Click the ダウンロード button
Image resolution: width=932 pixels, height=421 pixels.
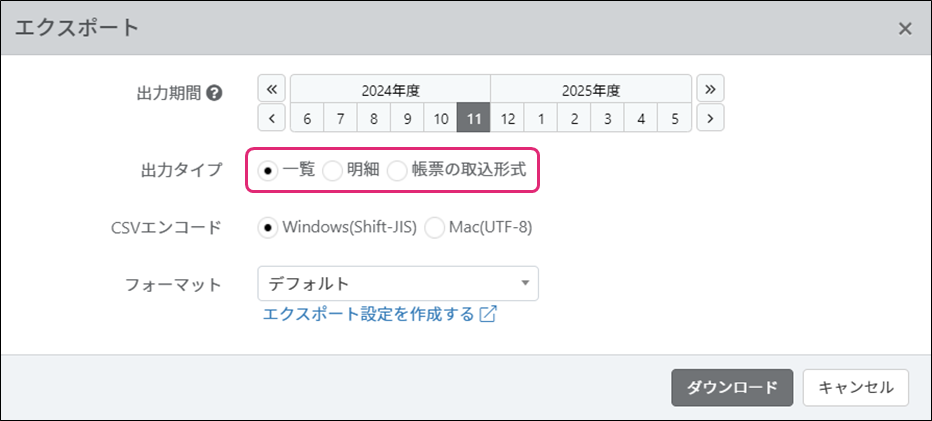(x=732, y=388)
